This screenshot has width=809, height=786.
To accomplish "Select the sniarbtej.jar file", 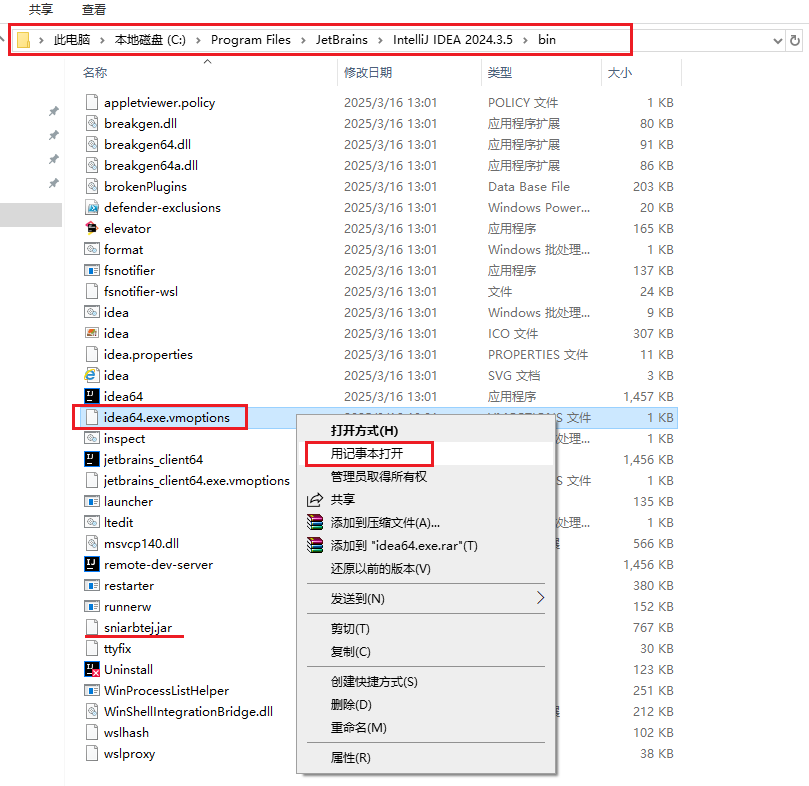I will (x=138, y=628).
